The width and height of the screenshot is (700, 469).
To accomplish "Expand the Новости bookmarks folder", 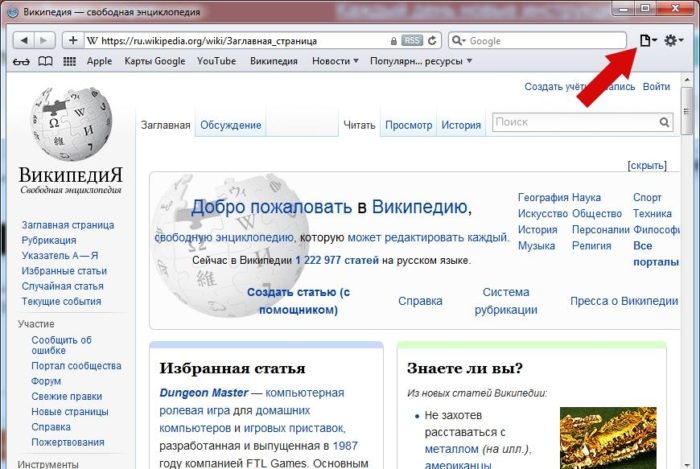I will [335, 61].
